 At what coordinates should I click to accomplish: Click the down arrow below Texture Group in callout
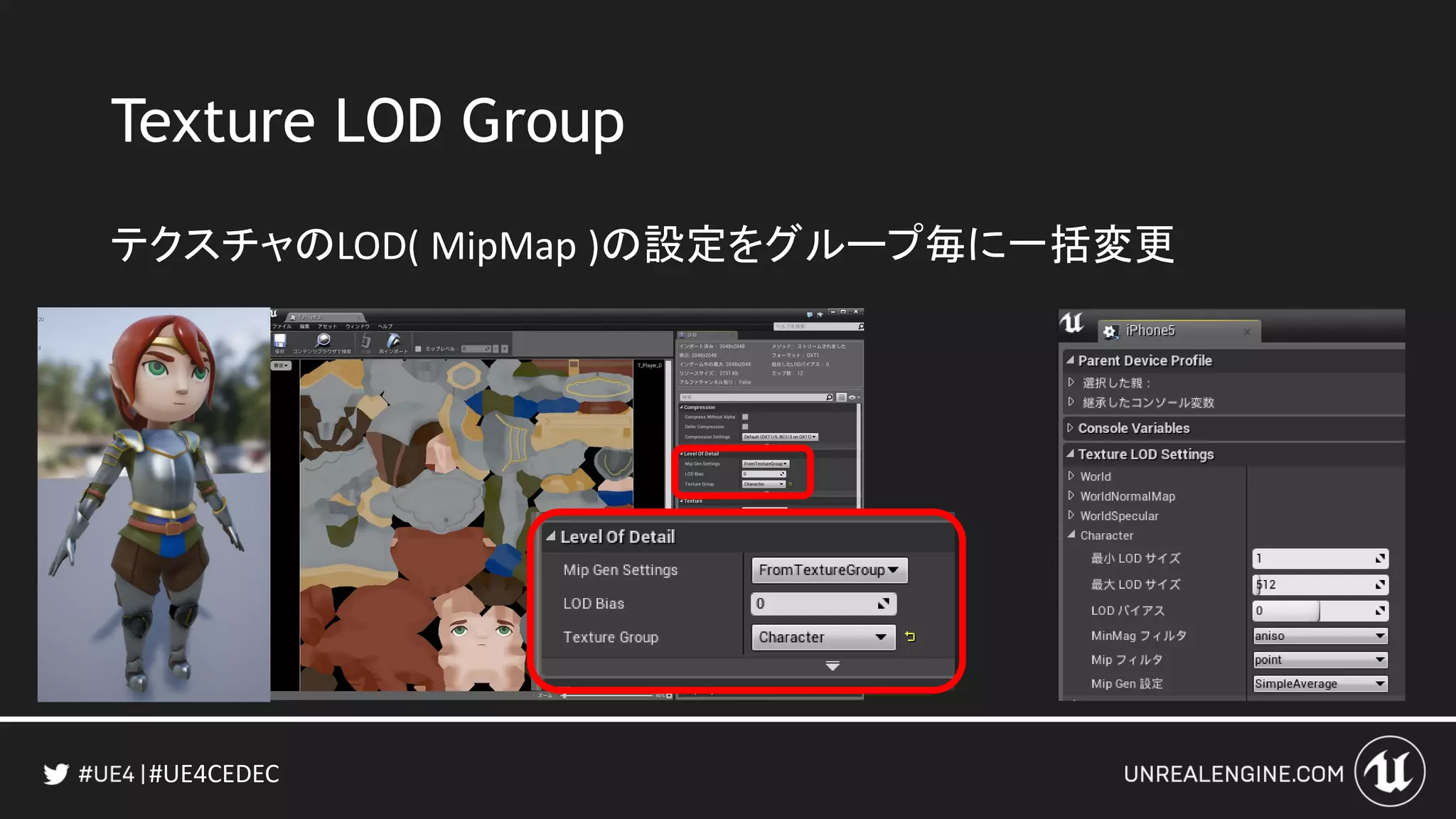(833, 665)
